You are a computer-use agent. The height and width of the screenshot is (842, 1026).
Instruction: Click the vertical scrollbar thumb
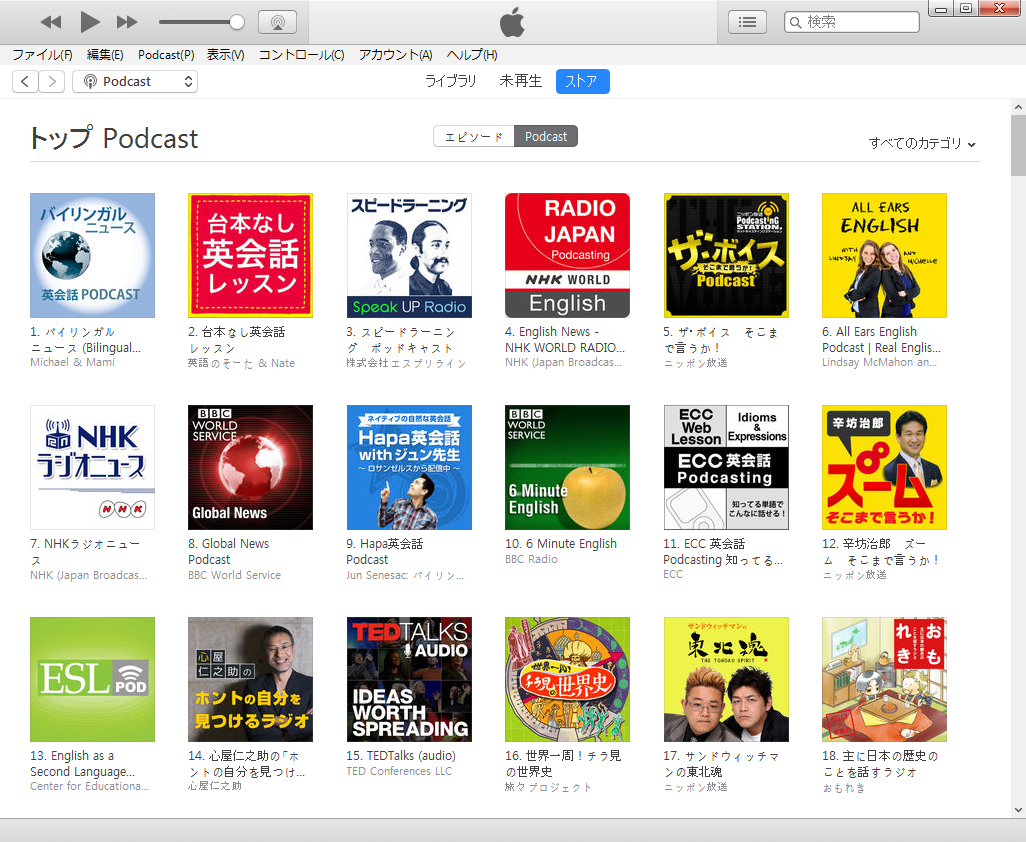click(1018, 146)
